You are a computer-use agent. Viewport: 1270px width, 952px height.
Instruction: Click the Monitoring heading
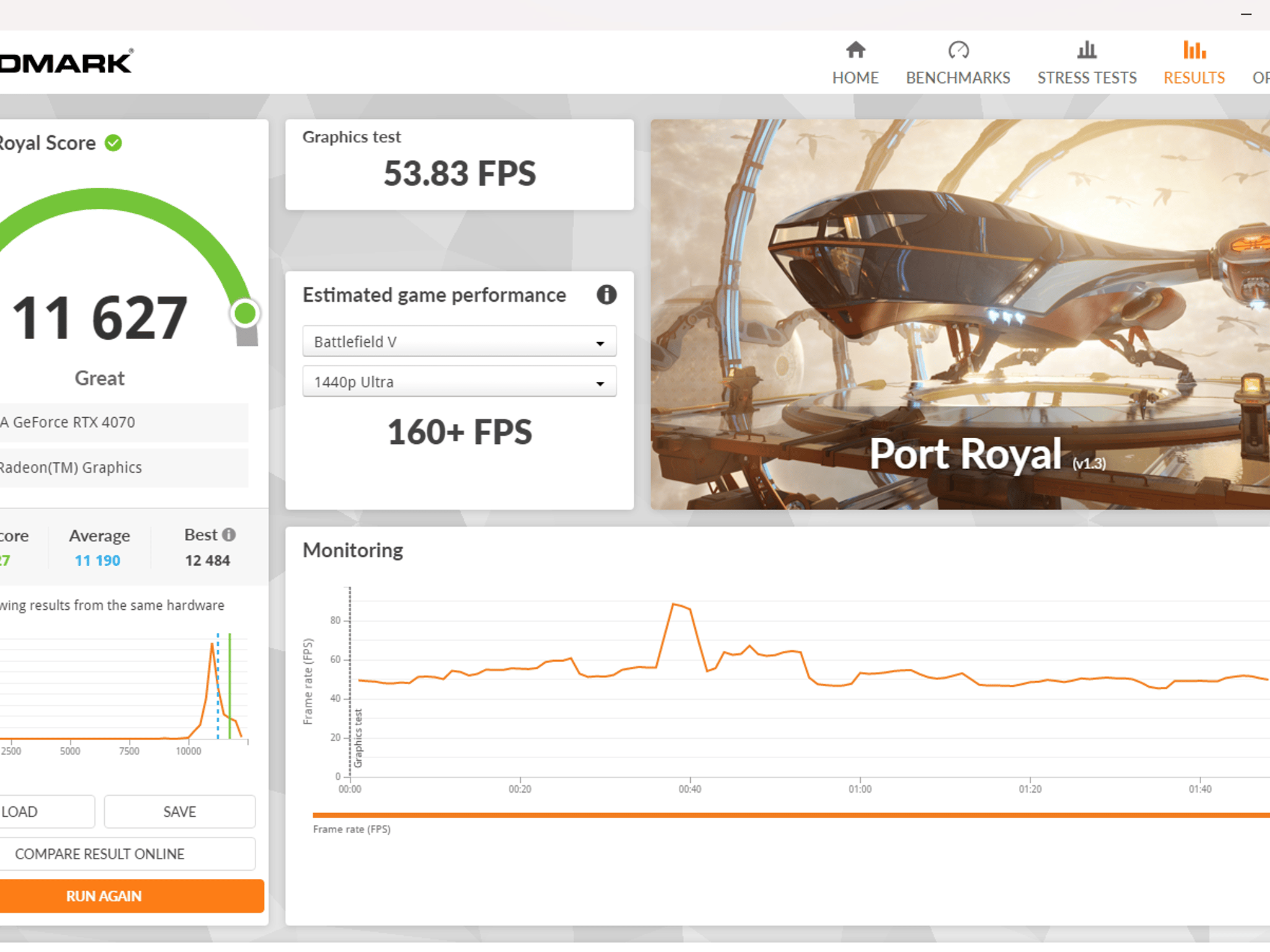tap(353, 550)
